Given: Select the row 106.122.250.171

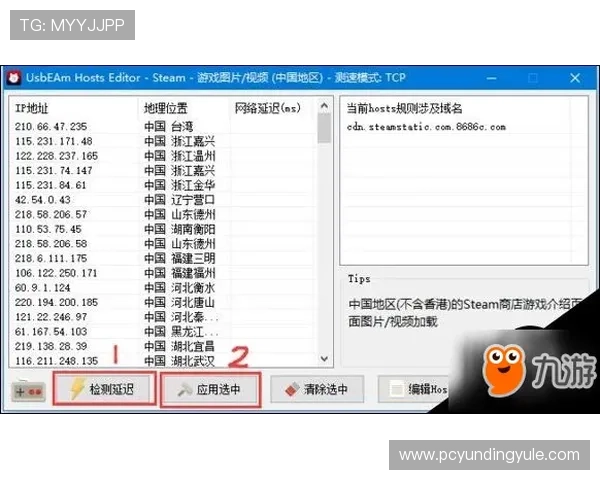Looking at the screenshot, I should pyautogui.click(x=163, y=273).
